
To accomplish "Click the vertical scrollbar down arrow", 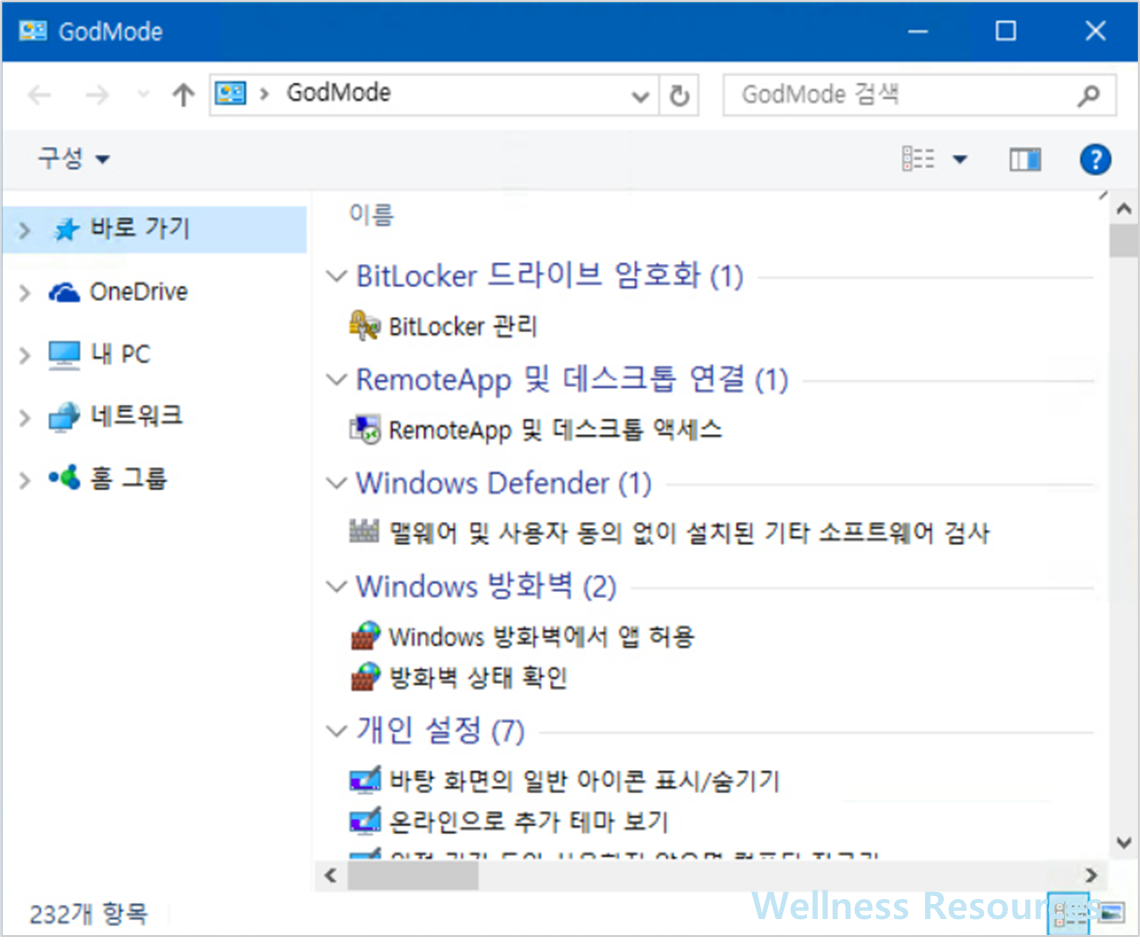I will point(1124,843).
